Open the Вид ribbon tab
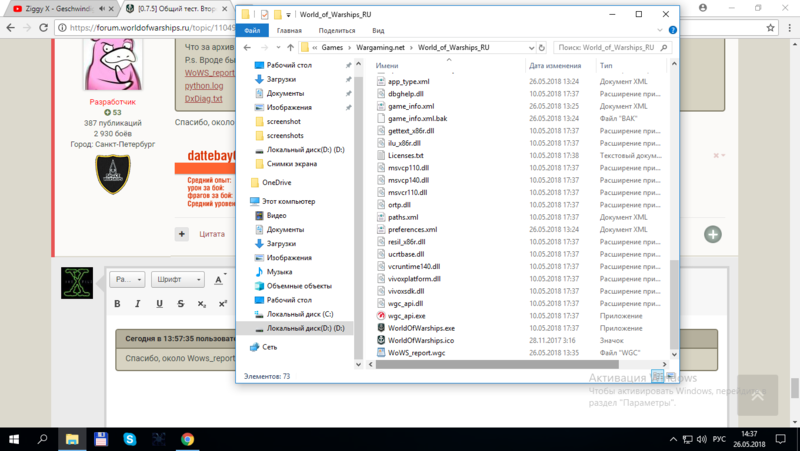Screen dimensions: 800x451 pos(378,31)
